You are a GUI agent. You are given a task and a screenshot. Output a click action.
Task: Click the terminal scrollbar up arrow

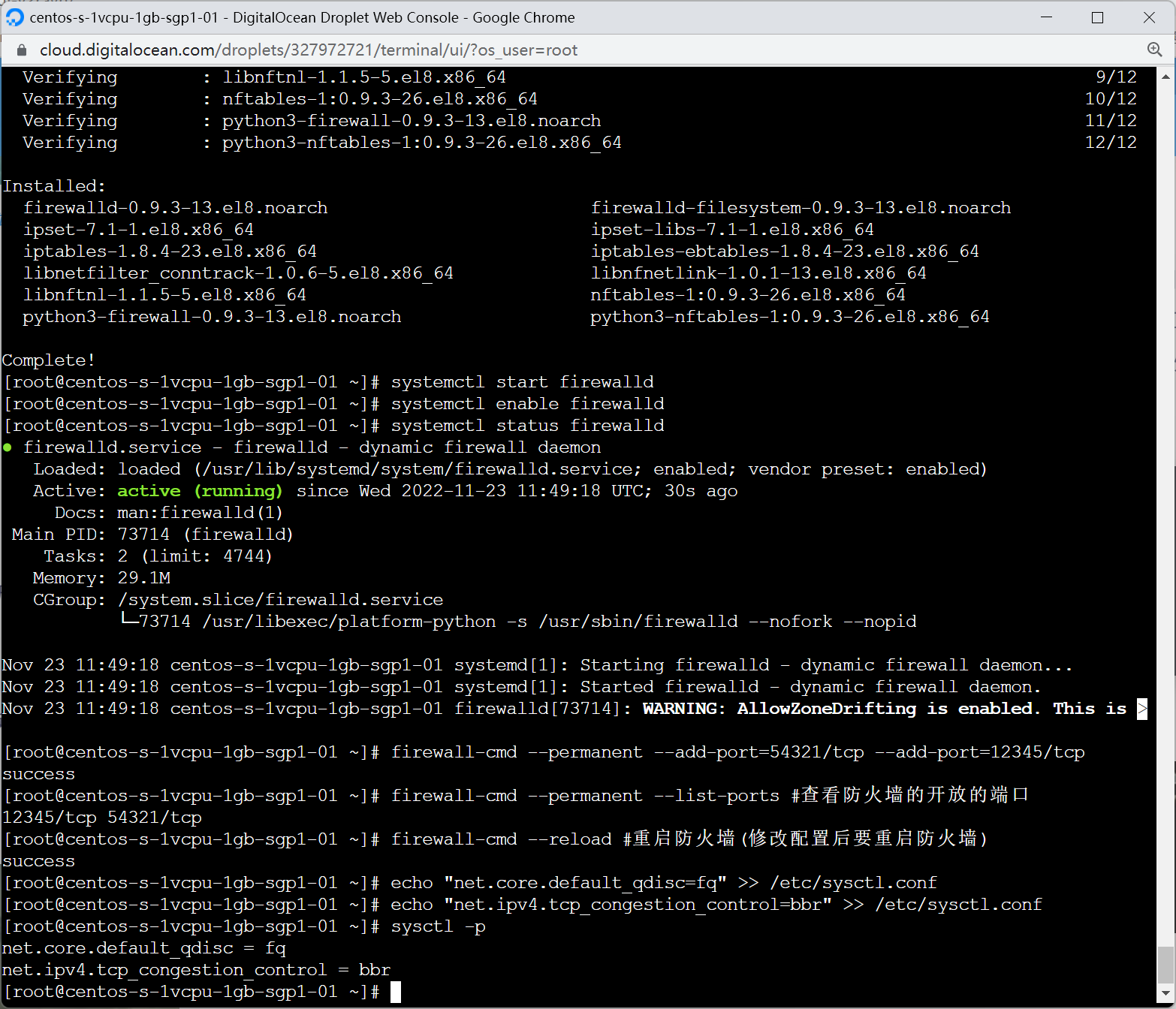click(1165, 77)
